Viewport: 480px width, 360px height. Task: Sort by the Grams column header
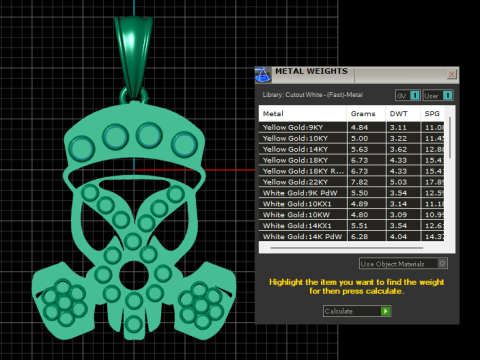[366, 114]
